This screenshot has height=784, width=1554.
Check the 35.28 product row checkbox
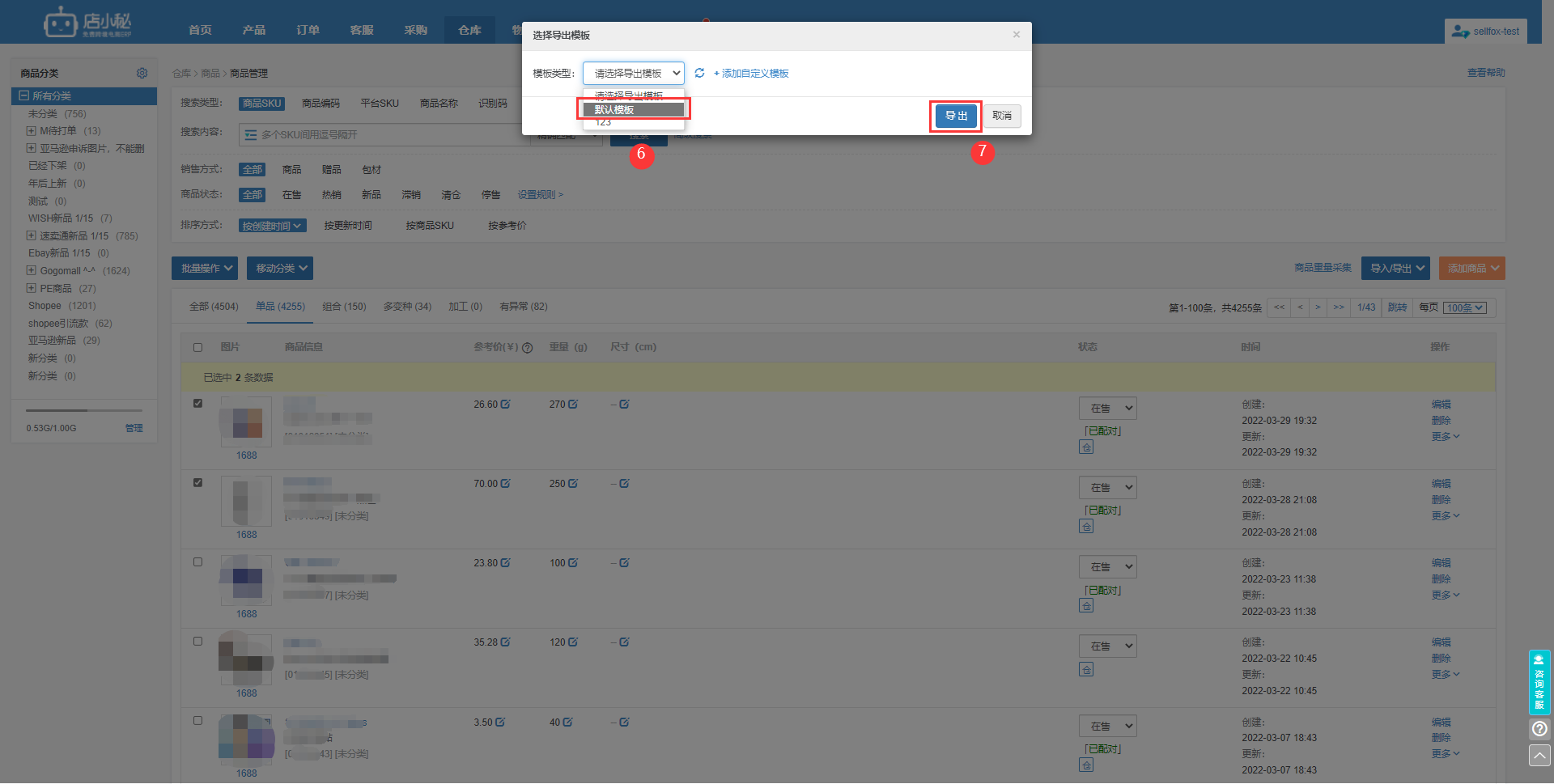(x=197, y=641)
